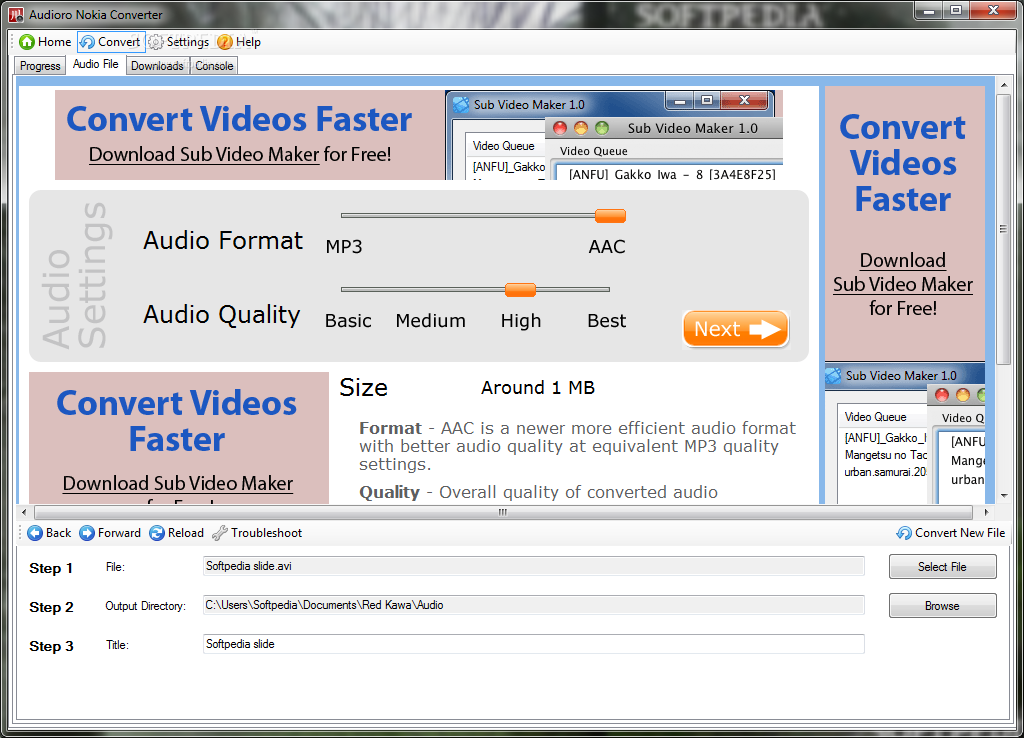Click Convert New File
1024x738 pixels.
(951, 533)
